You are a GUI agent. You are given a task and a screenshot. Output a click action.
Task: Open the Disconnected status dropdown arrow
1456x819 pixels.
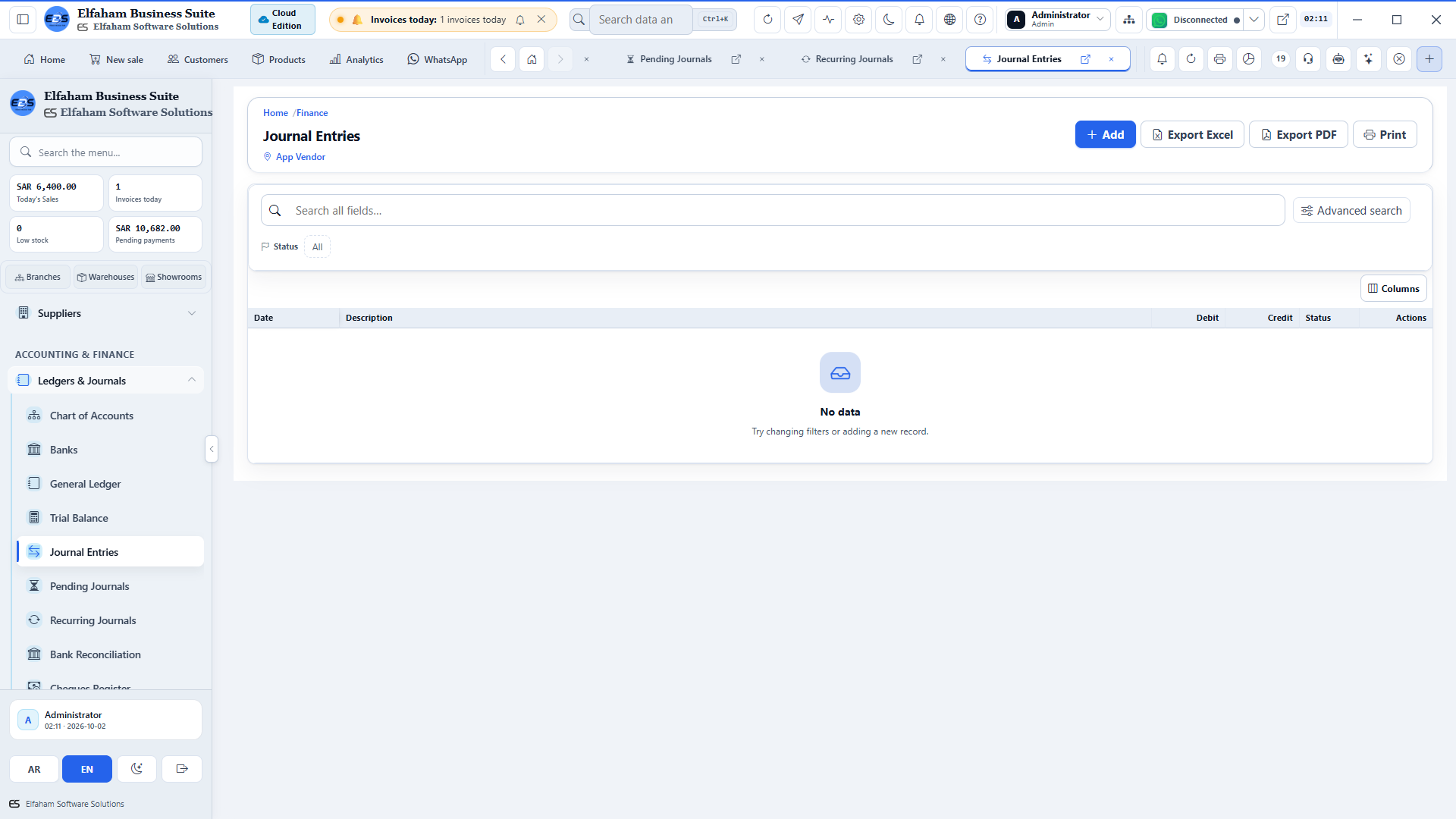[1254, 20]
